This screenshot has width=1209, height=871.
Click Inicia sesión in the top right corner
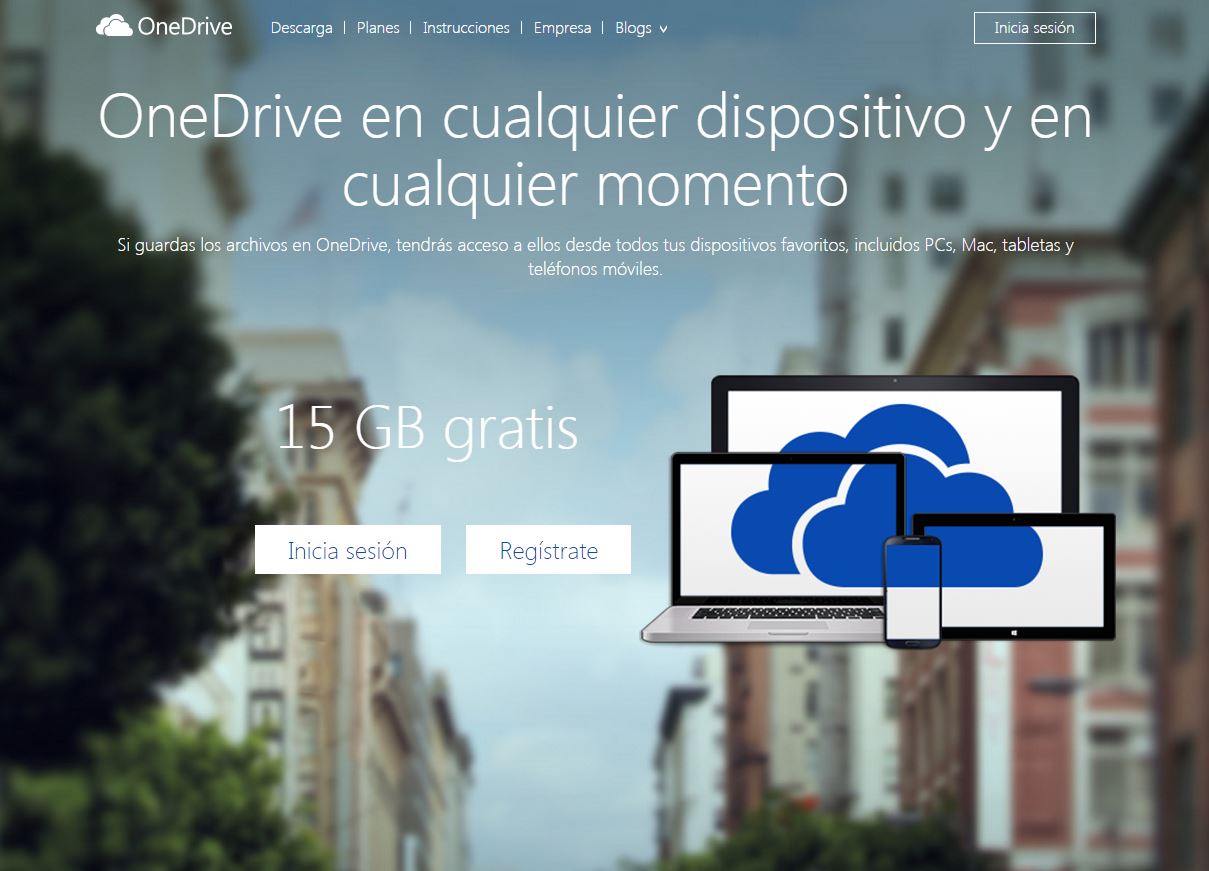(1035, 28)
